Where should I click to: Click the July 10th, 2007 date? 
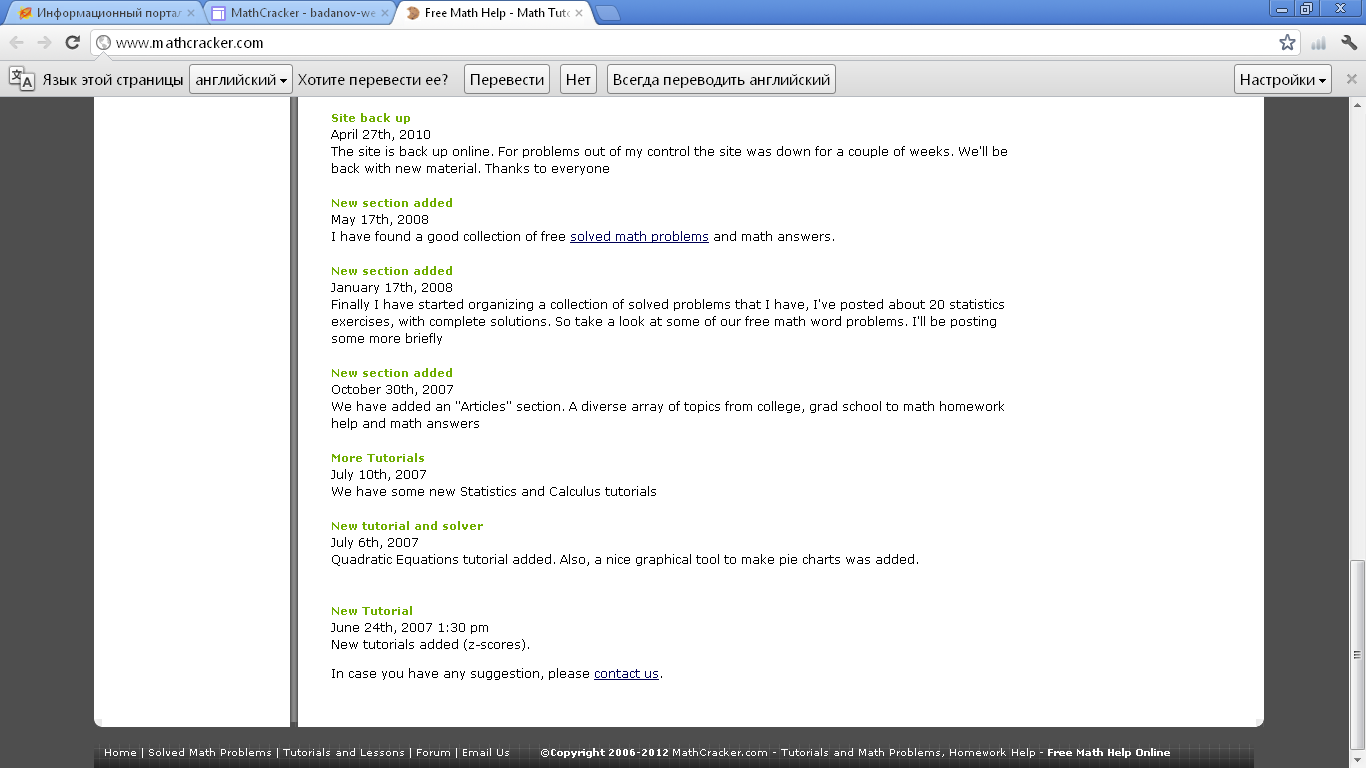point(379,475)
